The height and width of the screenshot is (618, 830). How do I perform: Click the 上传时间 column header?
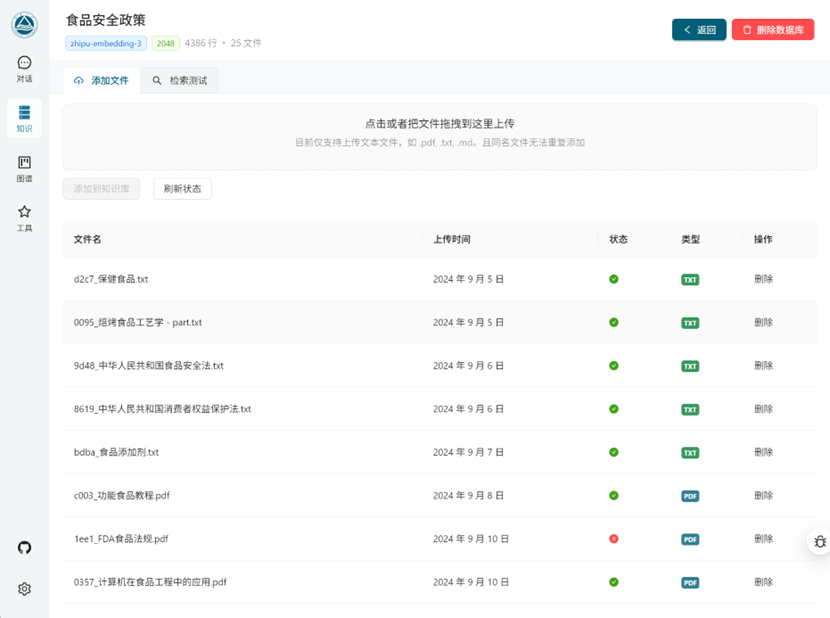coord(452,239)
